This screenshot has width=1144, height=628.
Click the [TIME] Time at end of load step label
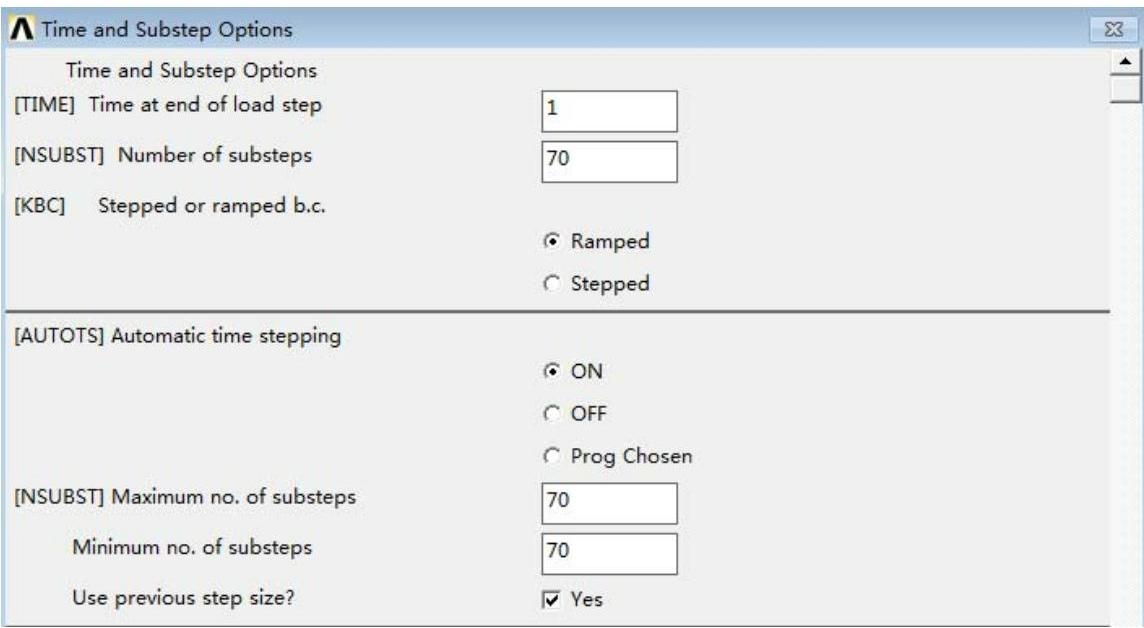(x=168, y=106)
